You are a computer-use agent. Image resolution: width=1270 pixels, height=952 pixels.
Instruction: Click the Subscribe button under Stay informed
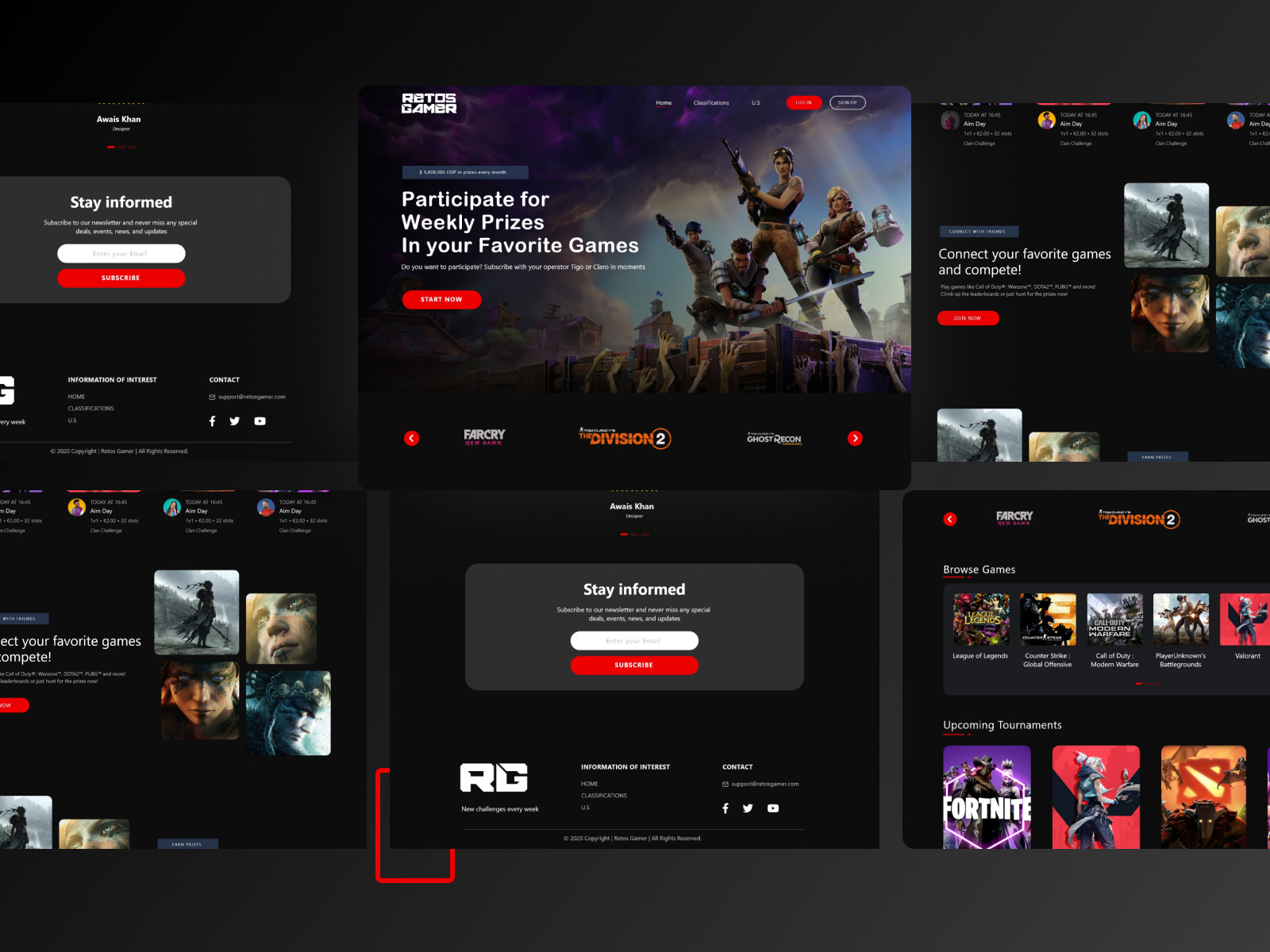[x=634, y=665]
